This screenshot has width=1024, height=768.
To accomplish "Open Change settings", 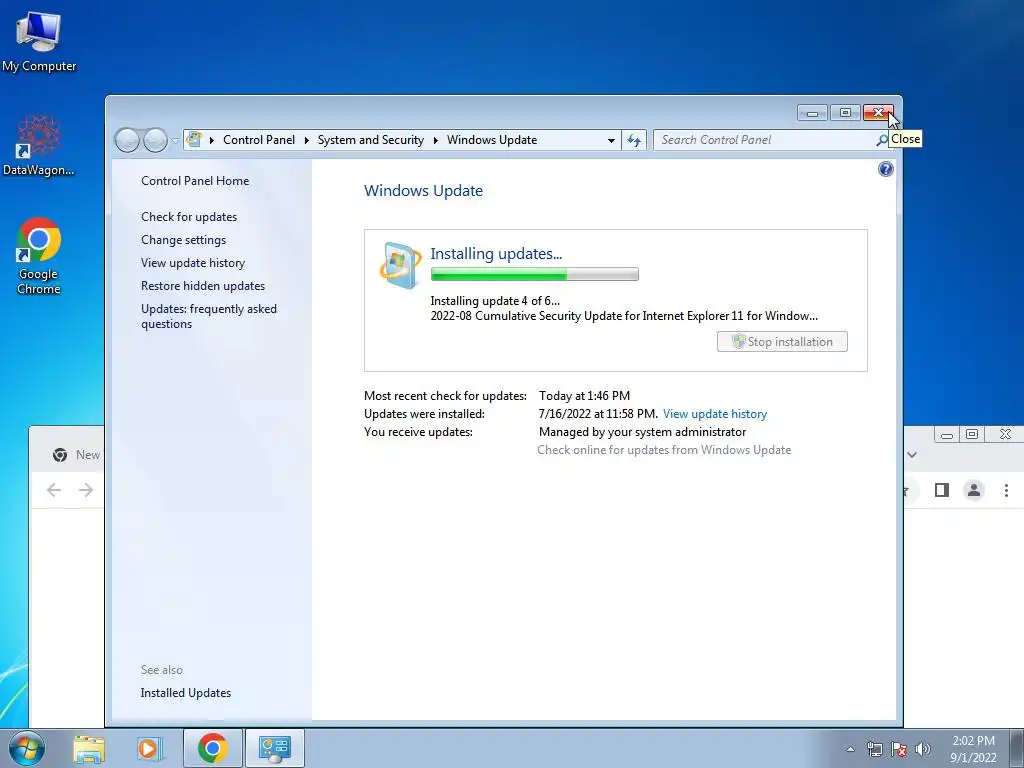I will coord(184,240).
